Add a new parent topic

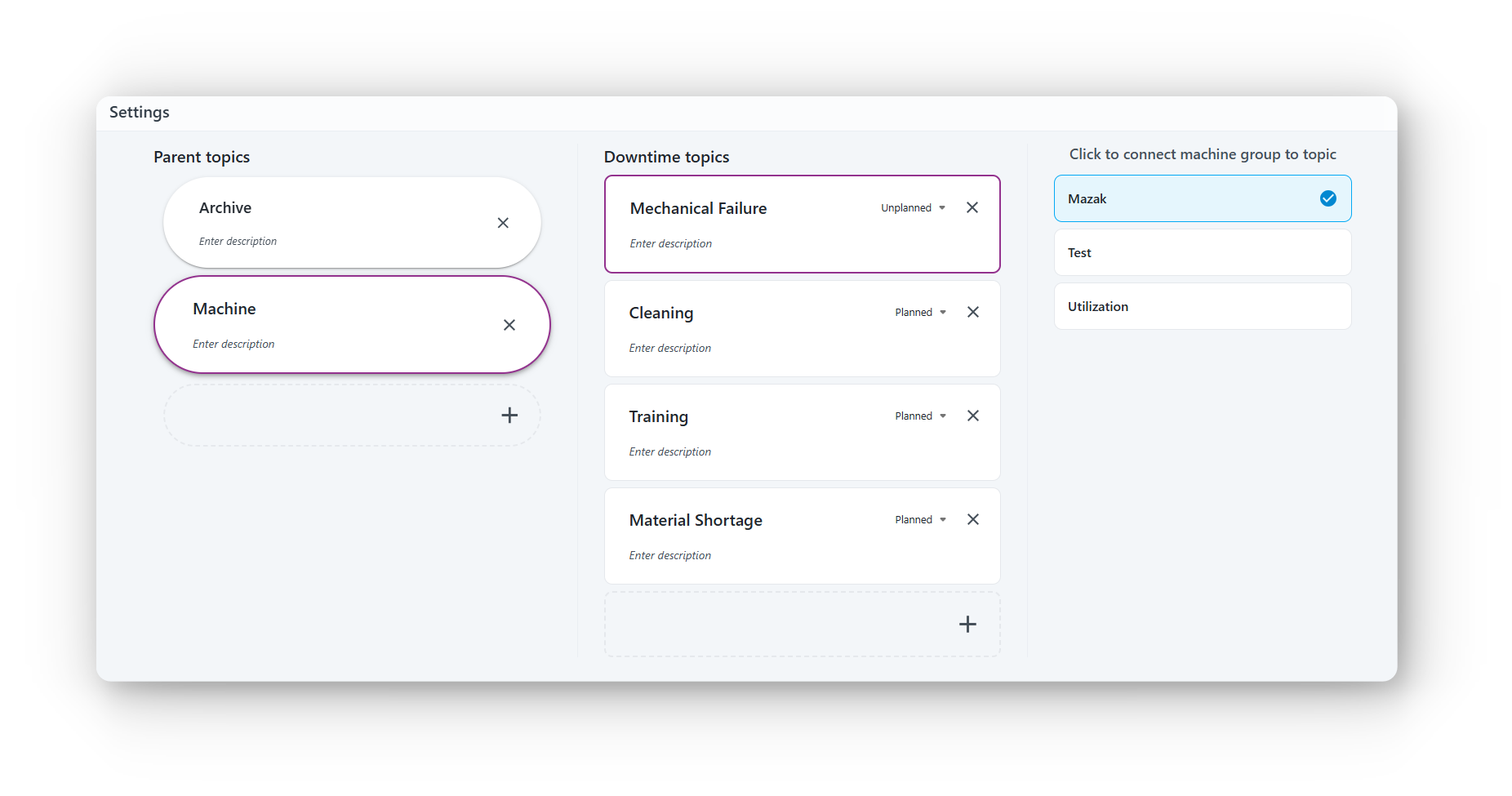(509, 416)
